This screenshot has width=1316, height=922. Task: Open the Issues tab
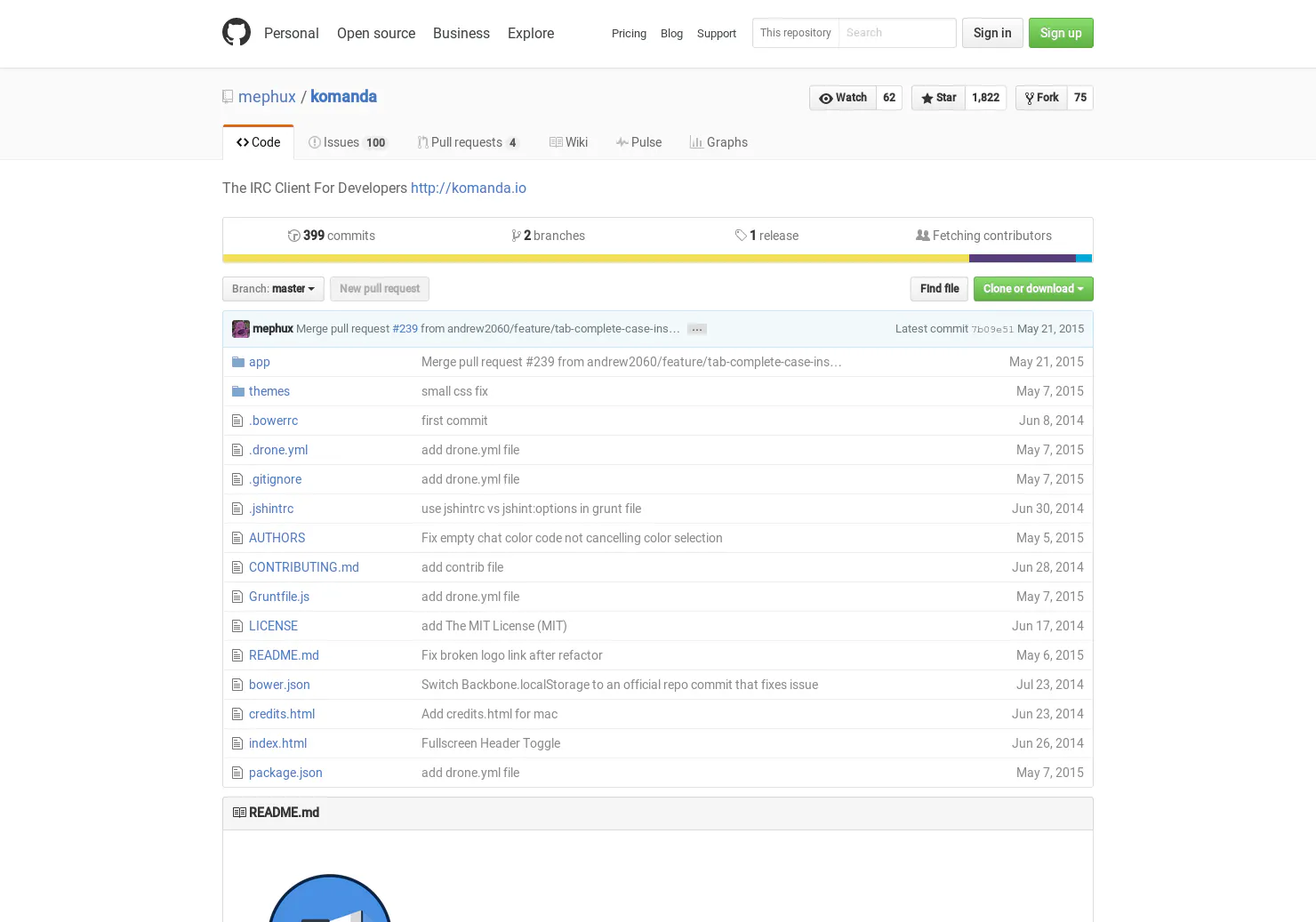(349, 142)
